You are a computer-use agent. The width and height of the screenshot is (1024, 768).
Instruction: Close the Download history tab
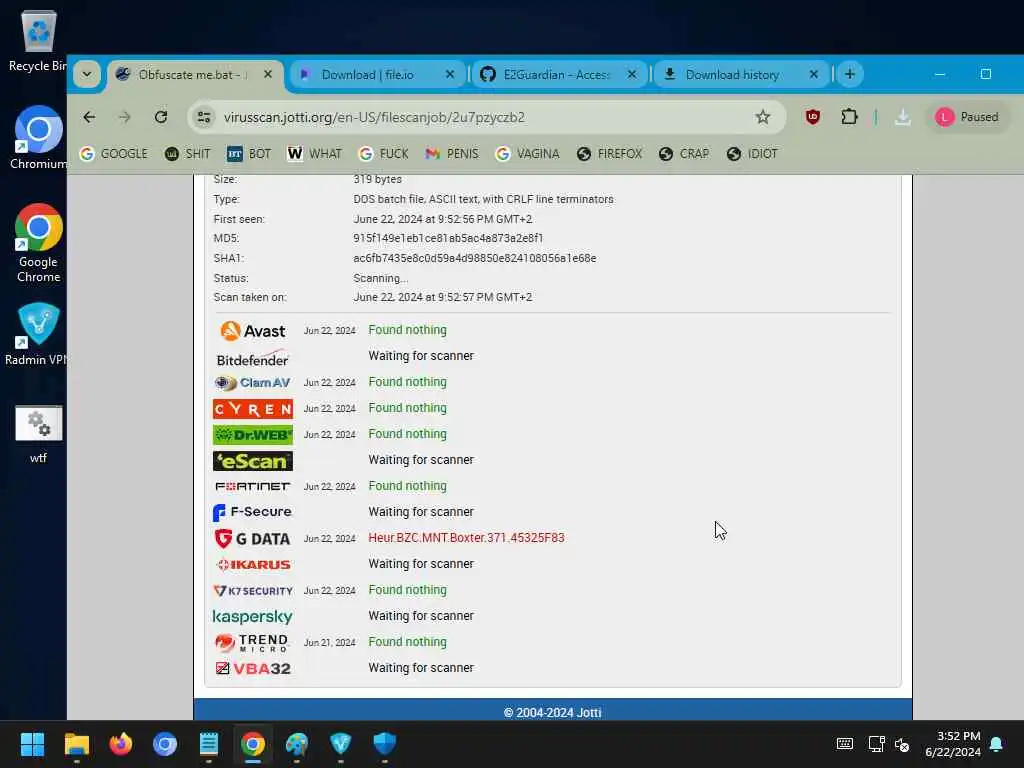(814, 74)
